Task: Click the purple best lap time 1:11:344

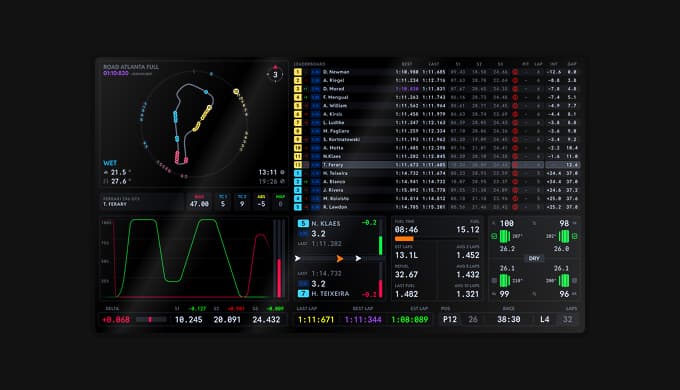Action: pos(363,320)
